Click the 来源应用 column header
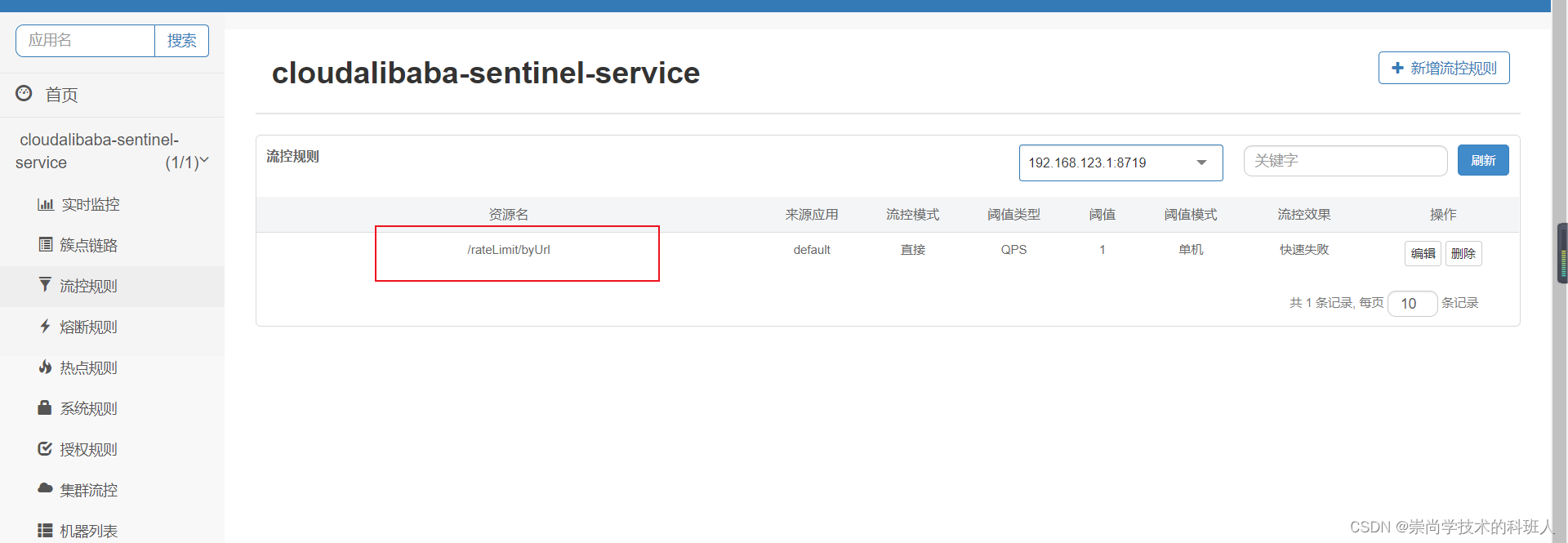The width and height of the screenshot is (1568, 543). pos(812,214)
